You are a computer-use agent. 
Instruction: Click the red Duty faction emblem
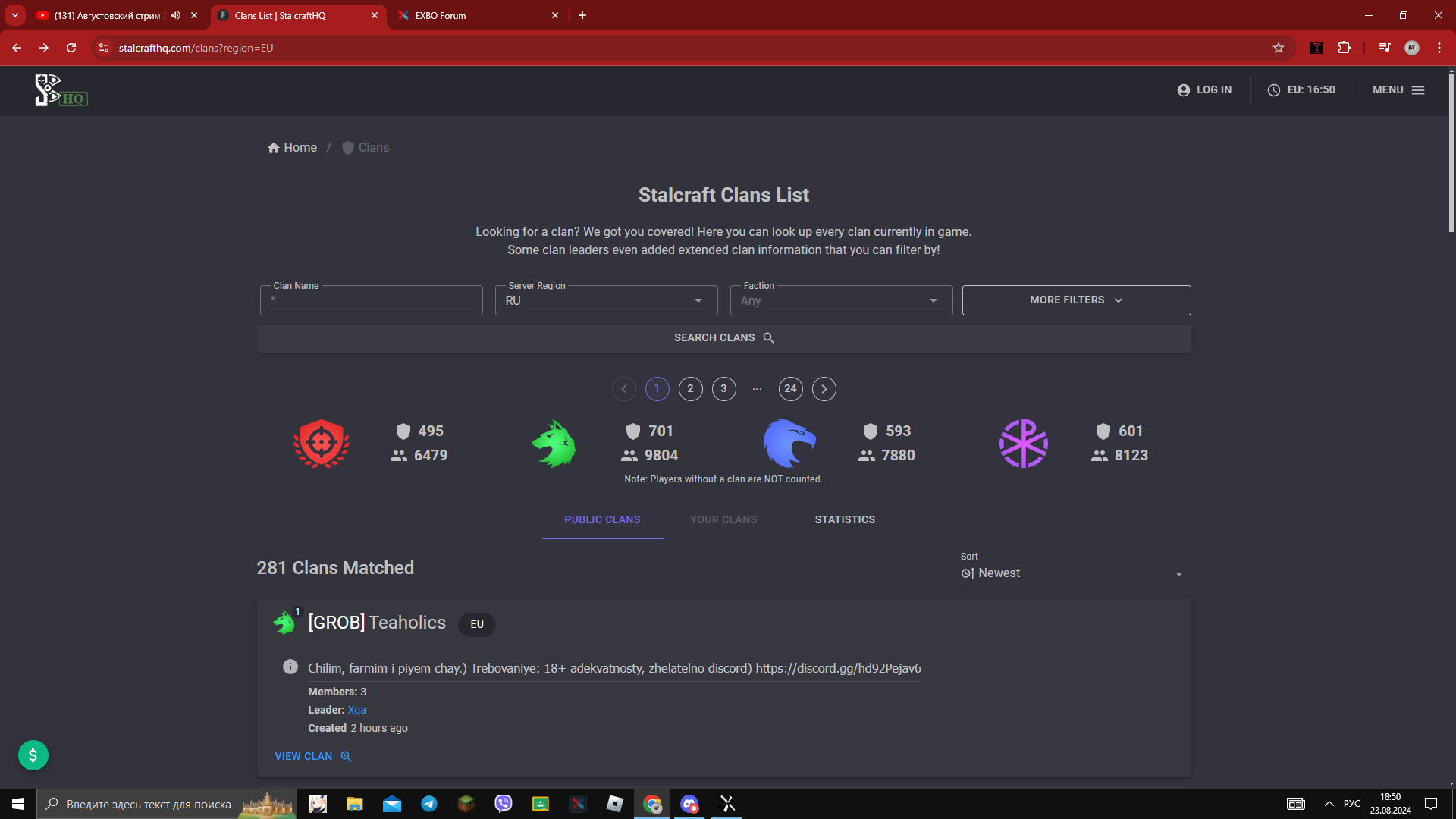point(322,444)
